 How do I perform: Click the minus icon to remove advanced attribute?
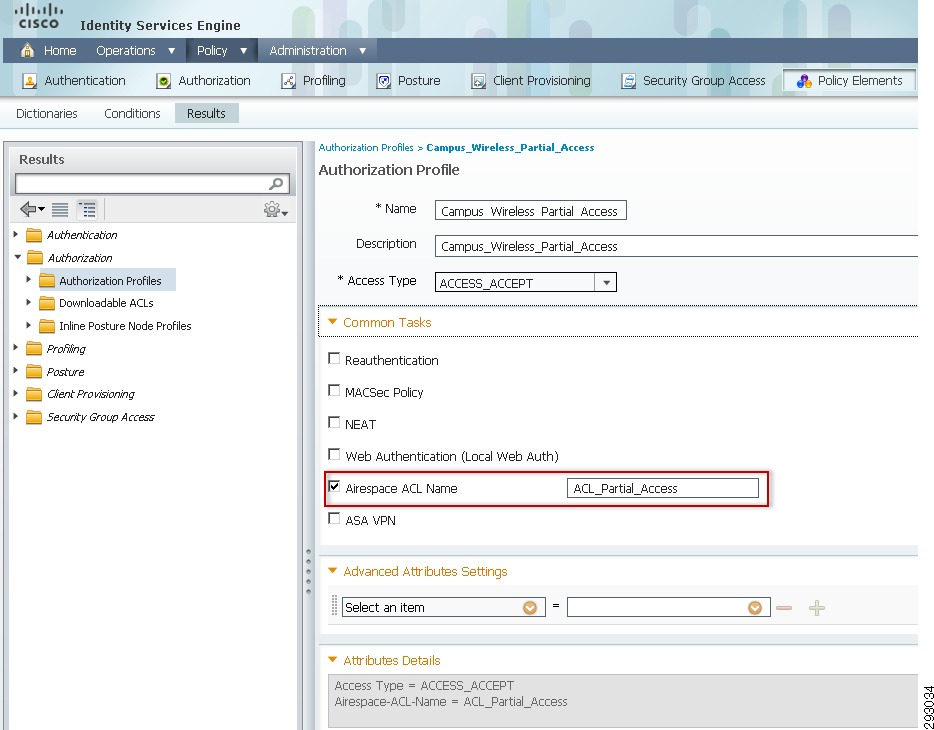784,608
